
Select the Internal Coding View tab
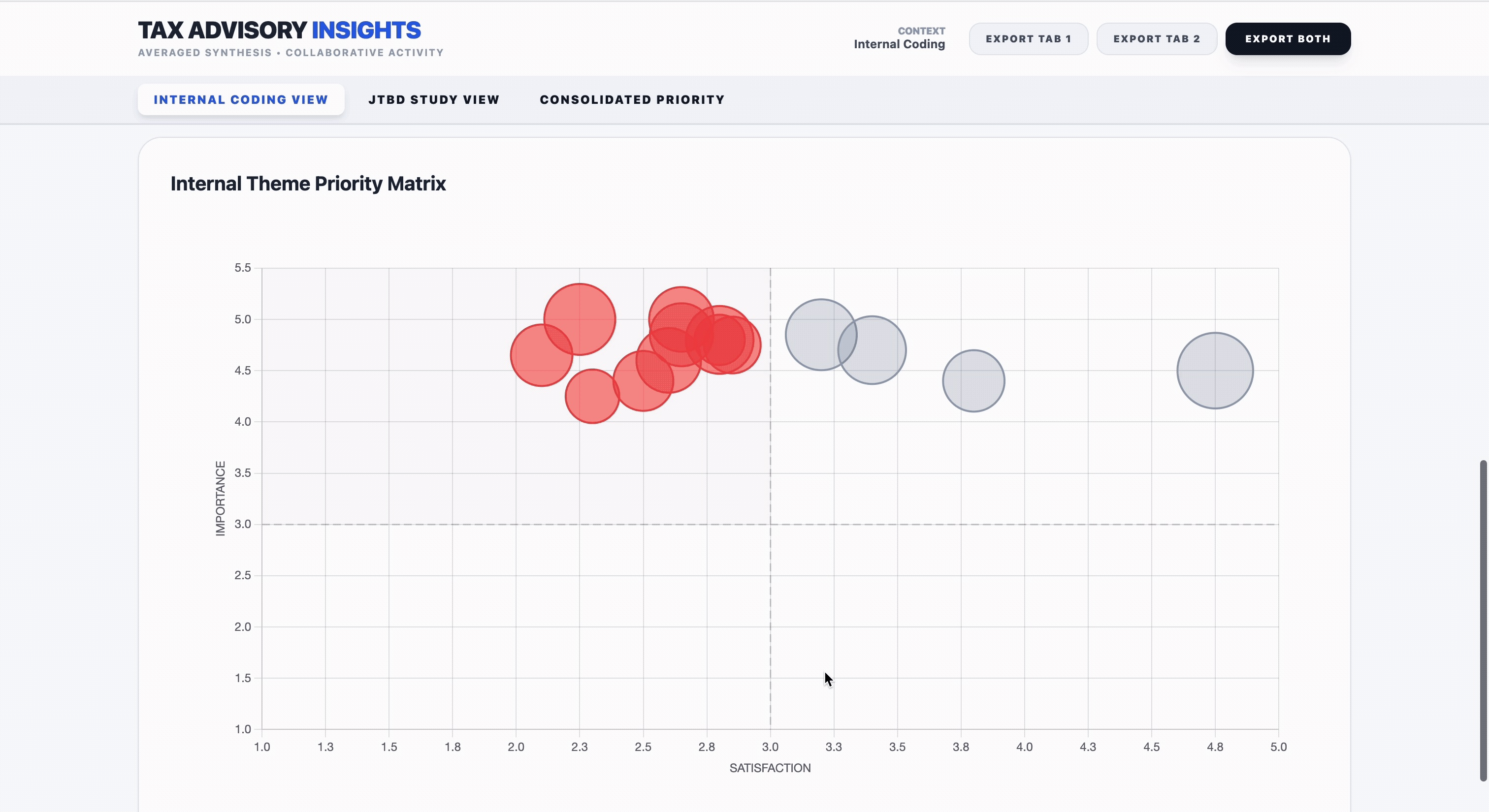coord(240,99)
